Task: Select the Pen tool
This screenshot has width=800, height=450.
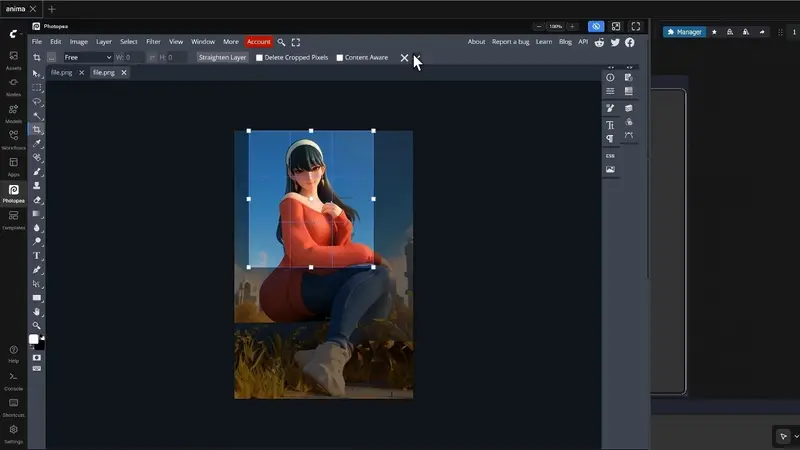Action: tap(37, 269)
